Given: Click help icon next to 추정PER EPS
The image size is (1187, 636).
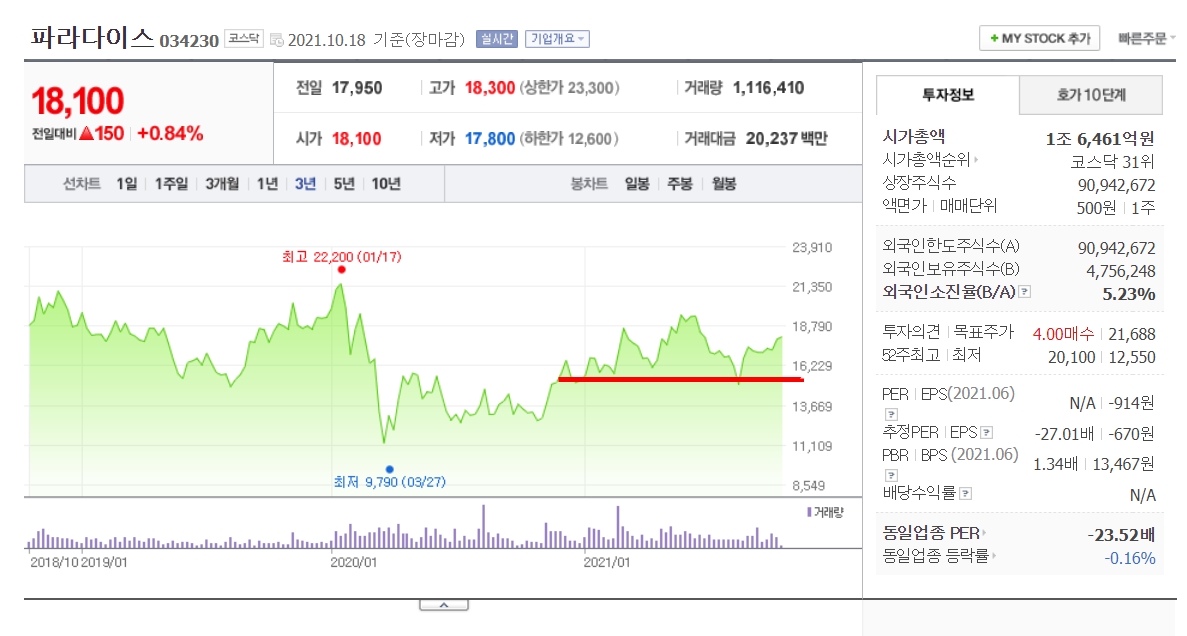Looking at the screenshot, I should pyautogui.click(x=986, y=432).
